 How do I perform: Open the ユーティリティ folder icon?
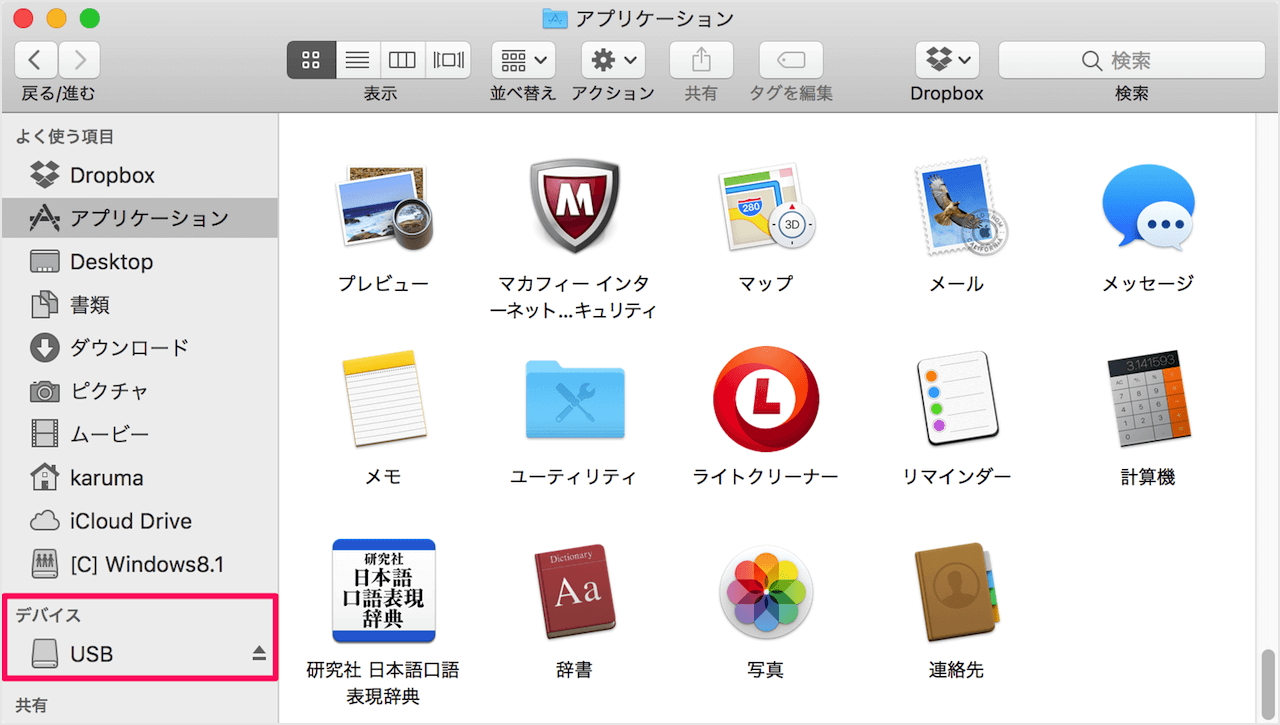click(574, 400)
